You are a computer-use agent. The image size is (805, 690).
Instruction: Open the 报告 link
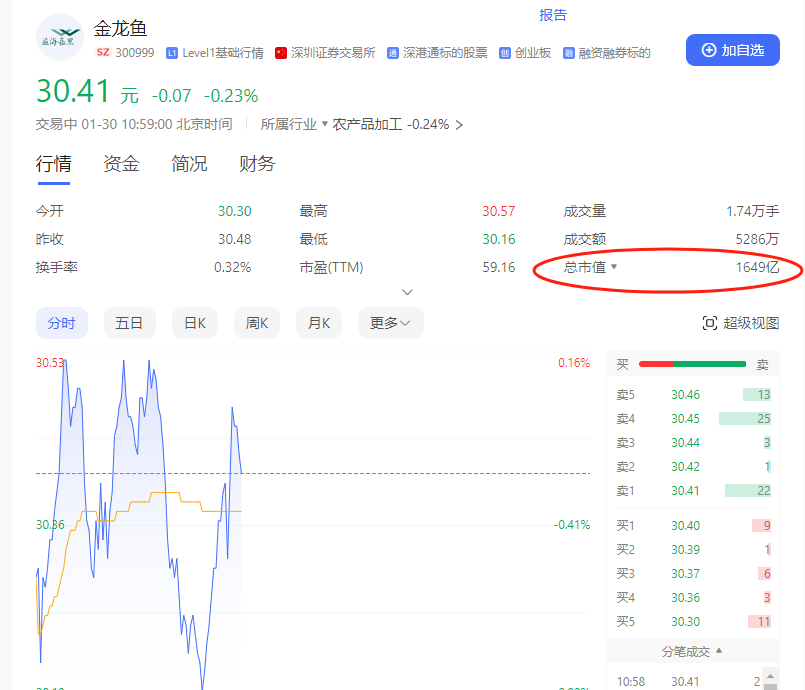(x=553, y=15)
